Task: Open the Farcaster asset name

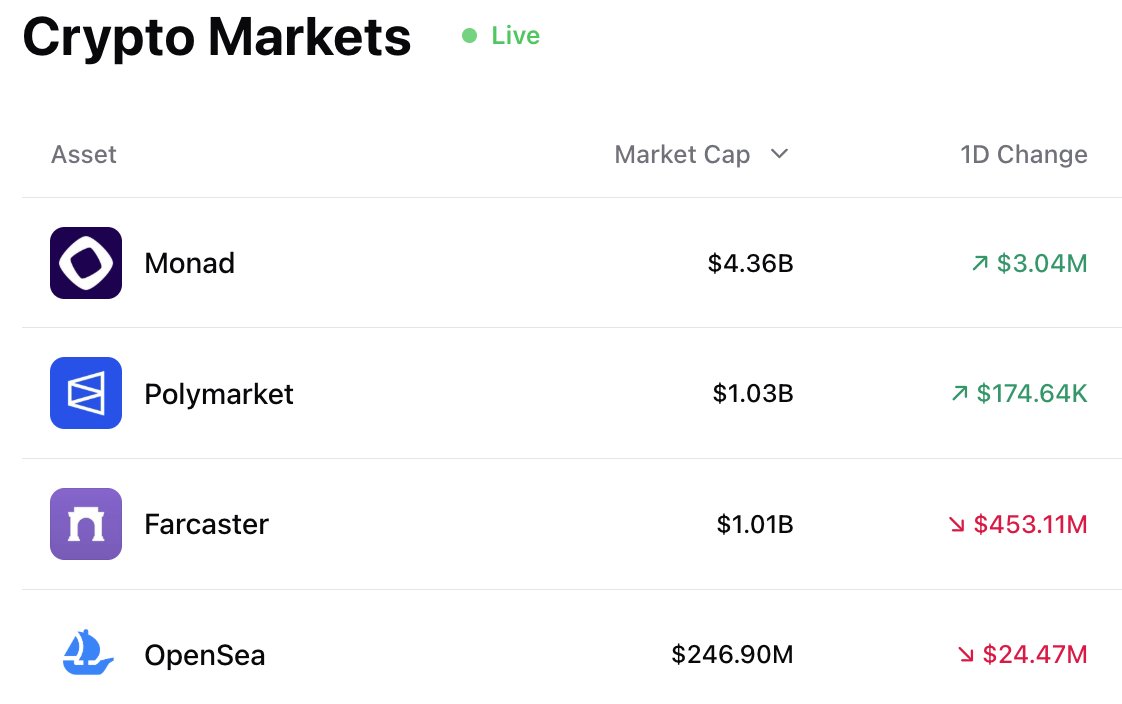Action: tap(206, 524)
